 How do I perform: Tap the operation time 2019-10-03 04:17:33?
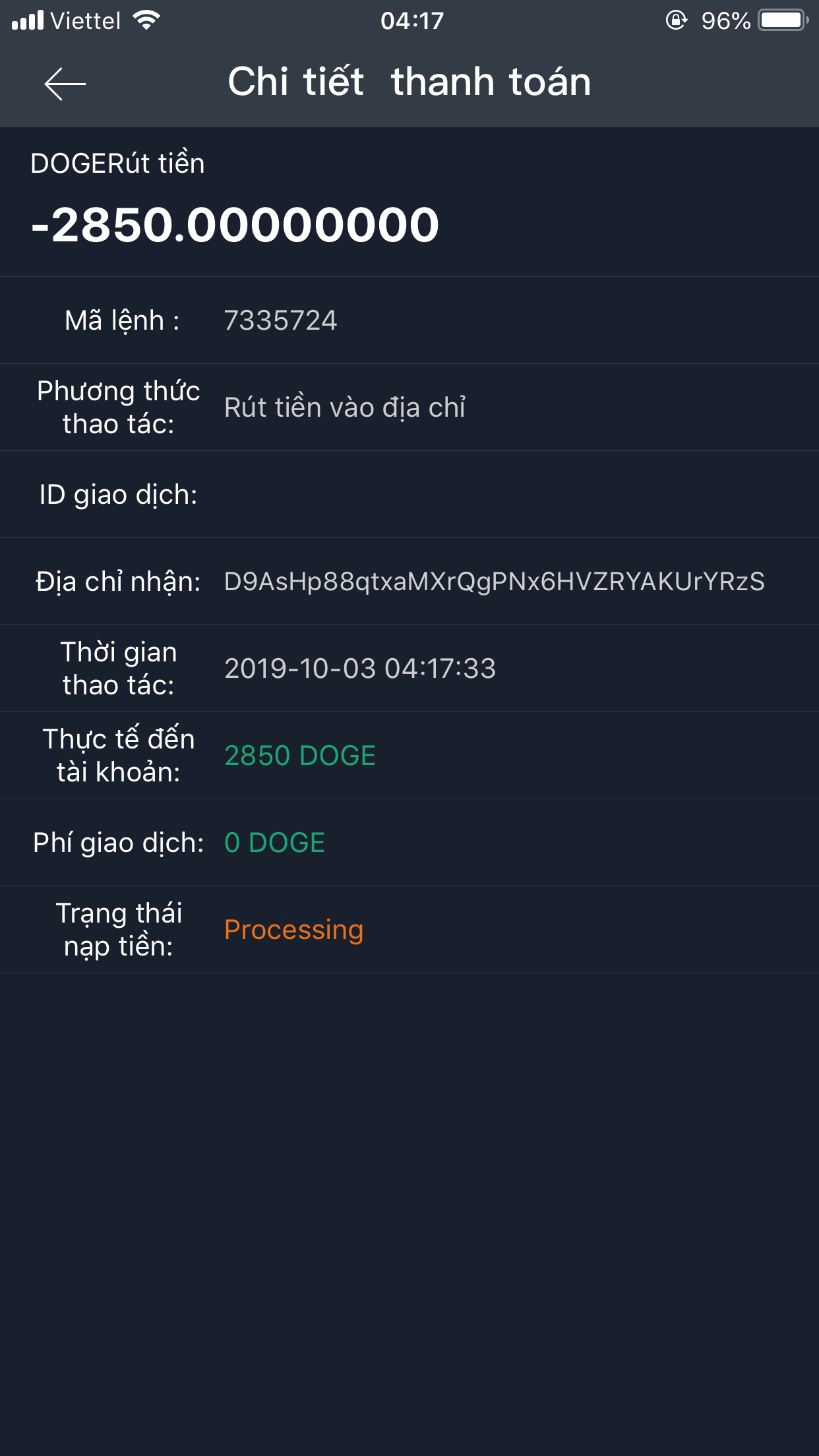click(x=359, y=669)
